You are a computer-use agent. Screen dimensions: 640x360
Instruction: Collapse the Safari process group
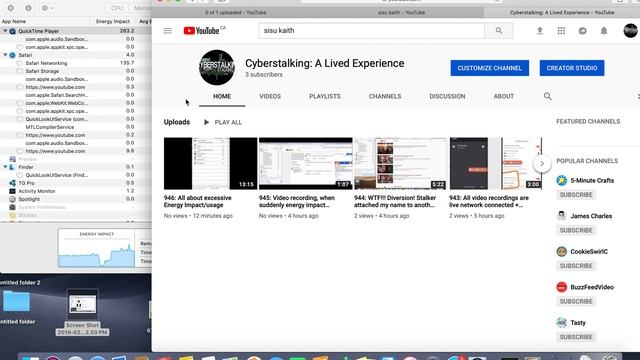pos(5,55)
